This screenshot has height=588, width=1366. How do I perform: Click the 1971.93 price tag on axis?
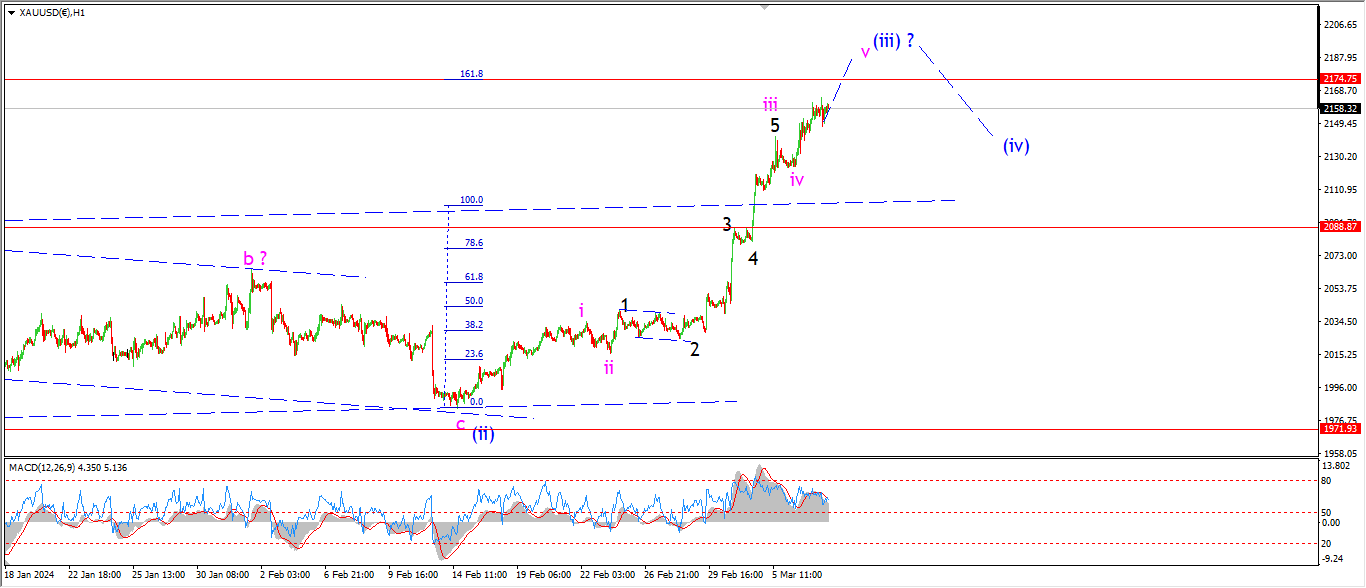1339,429
